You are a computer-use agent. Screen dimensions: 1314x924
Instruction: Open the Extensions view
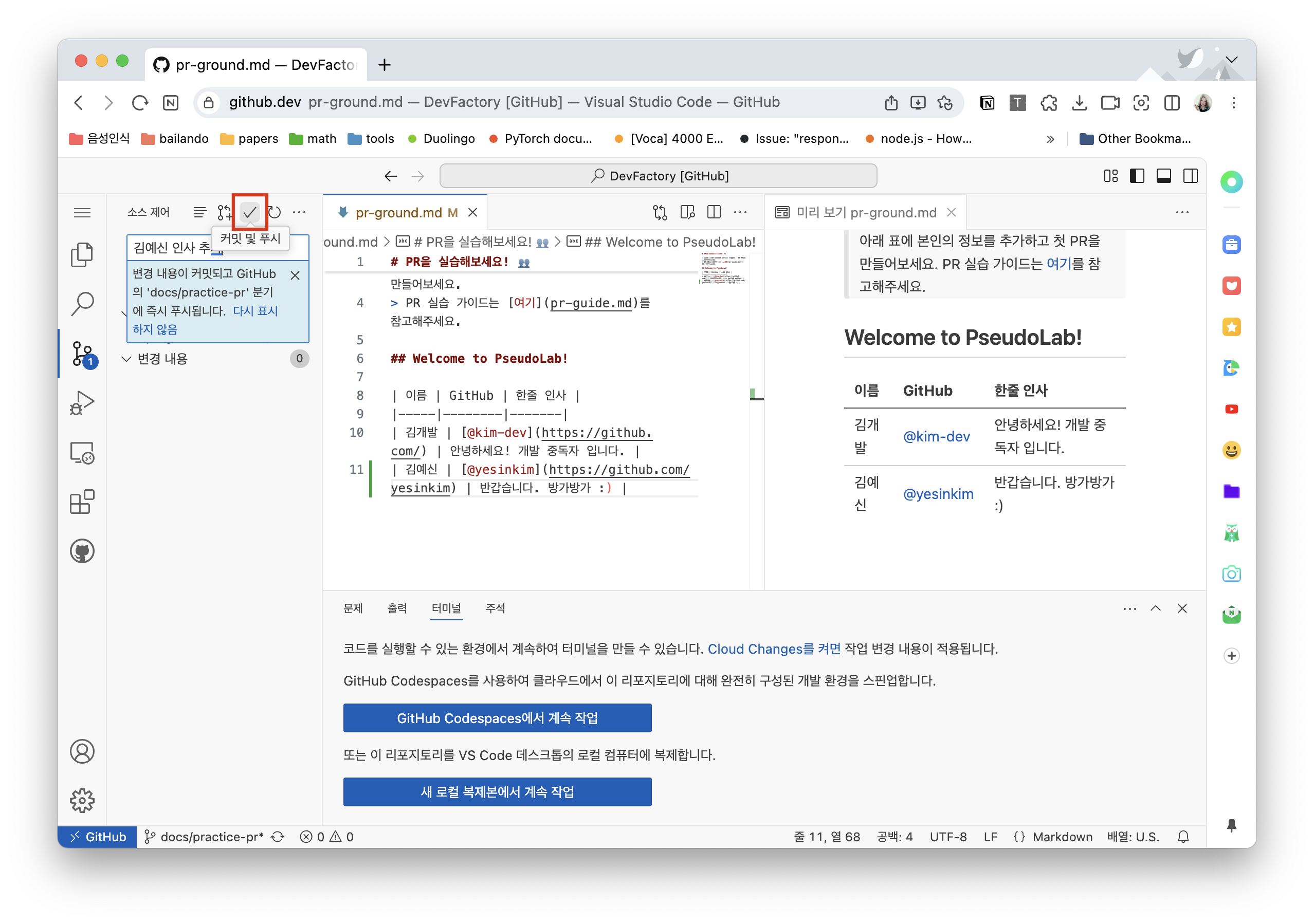click(82, 502)
